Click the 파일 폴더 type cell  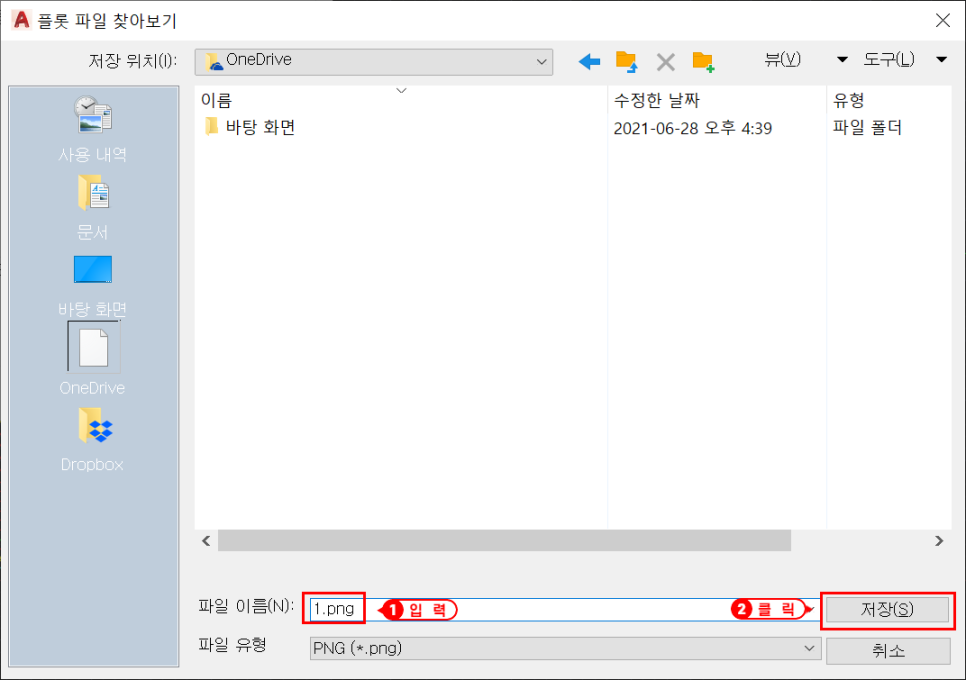tap(867, 128)
